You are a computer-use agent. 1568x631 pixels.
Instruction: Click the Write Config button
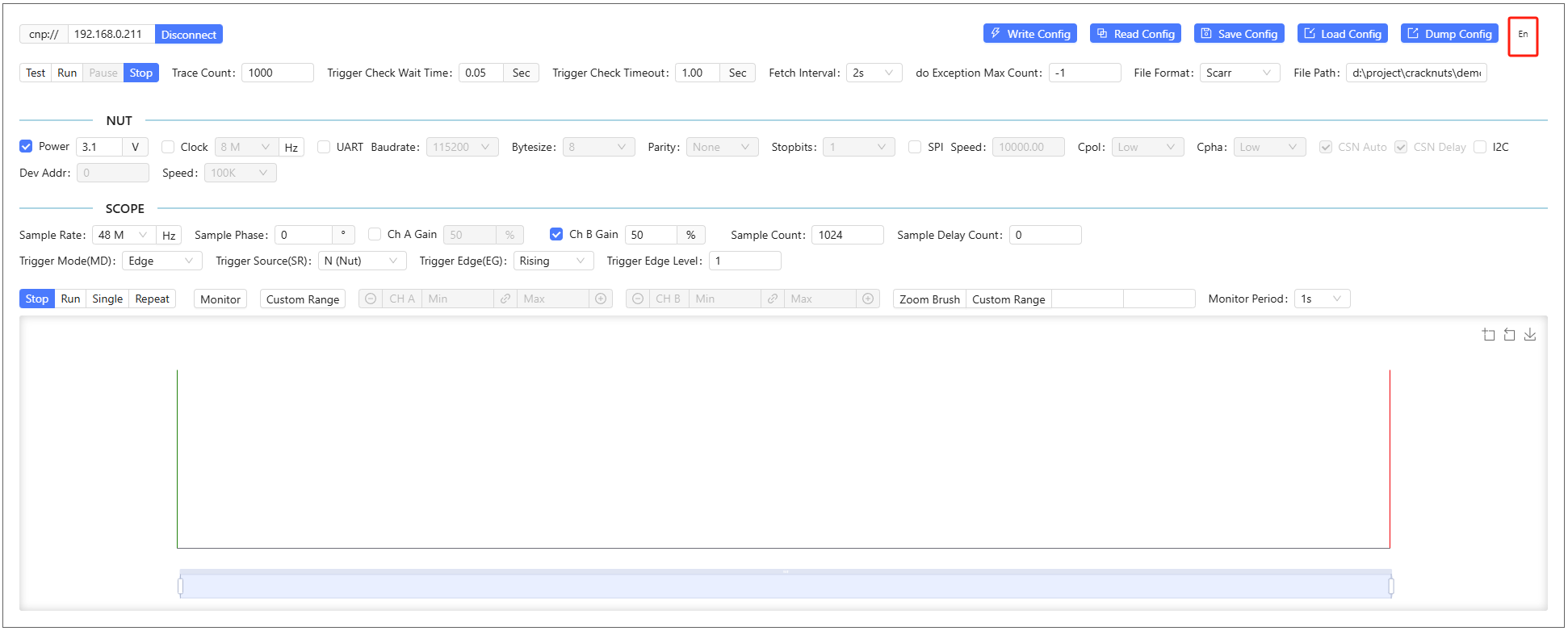1029,34
